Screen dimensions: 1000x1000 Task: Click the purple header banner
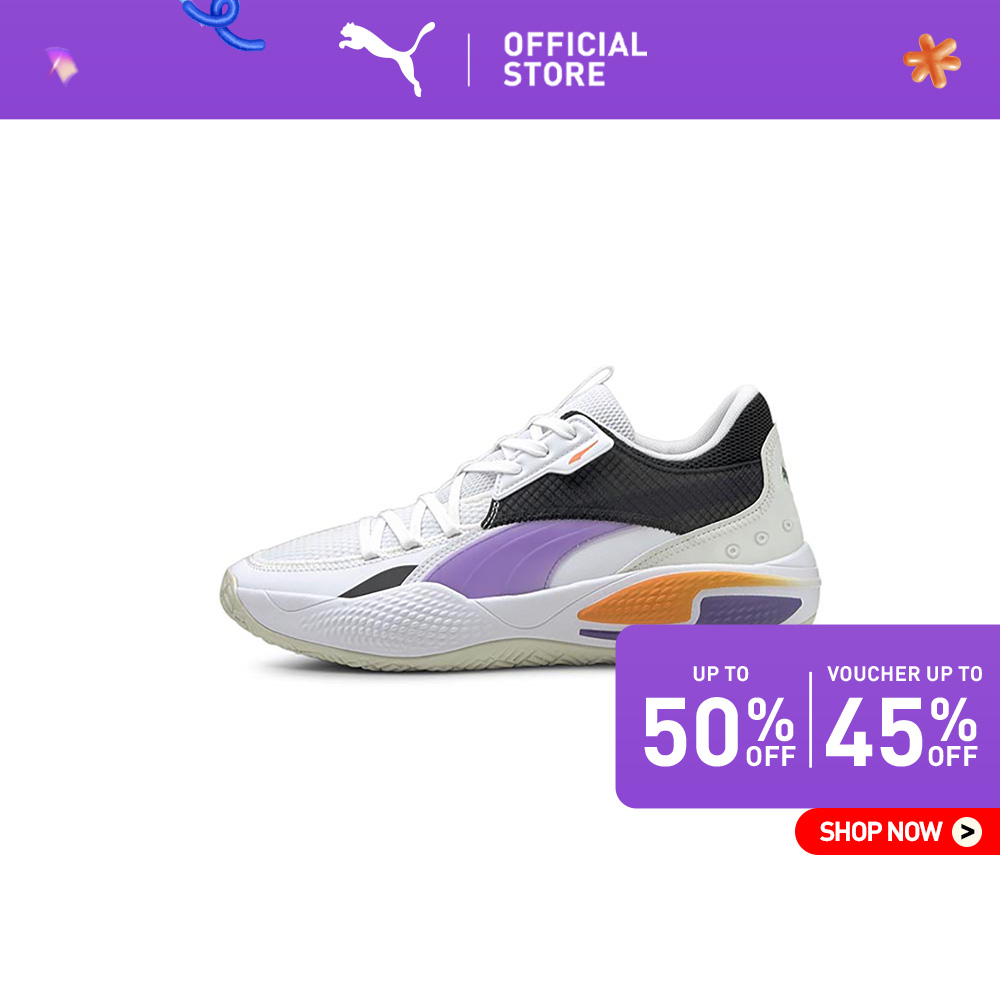500,59
